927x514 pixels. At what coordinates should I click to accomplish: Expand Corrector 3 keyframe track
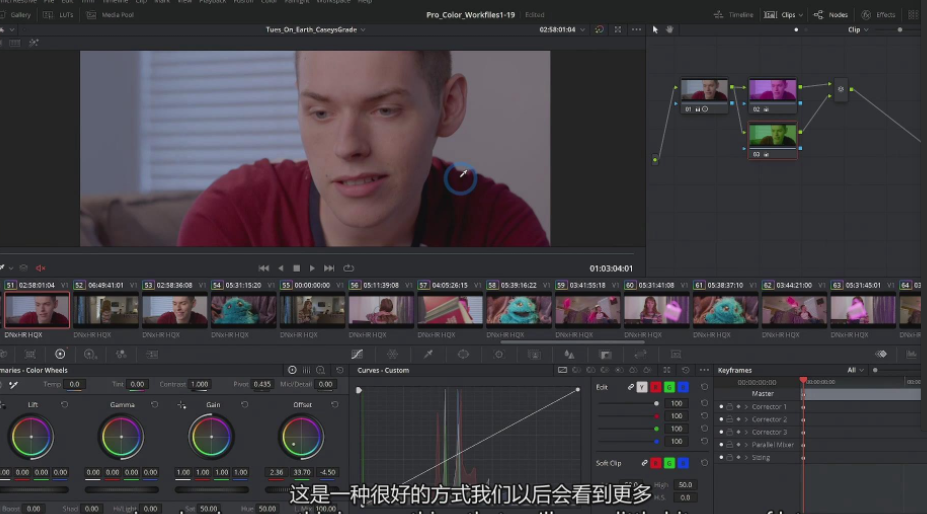(746, 432)
